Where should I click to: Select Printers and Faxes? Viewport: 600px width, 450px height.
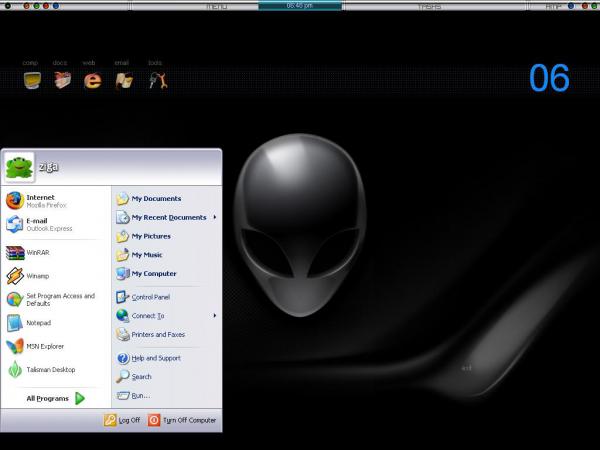pos(157,334)
